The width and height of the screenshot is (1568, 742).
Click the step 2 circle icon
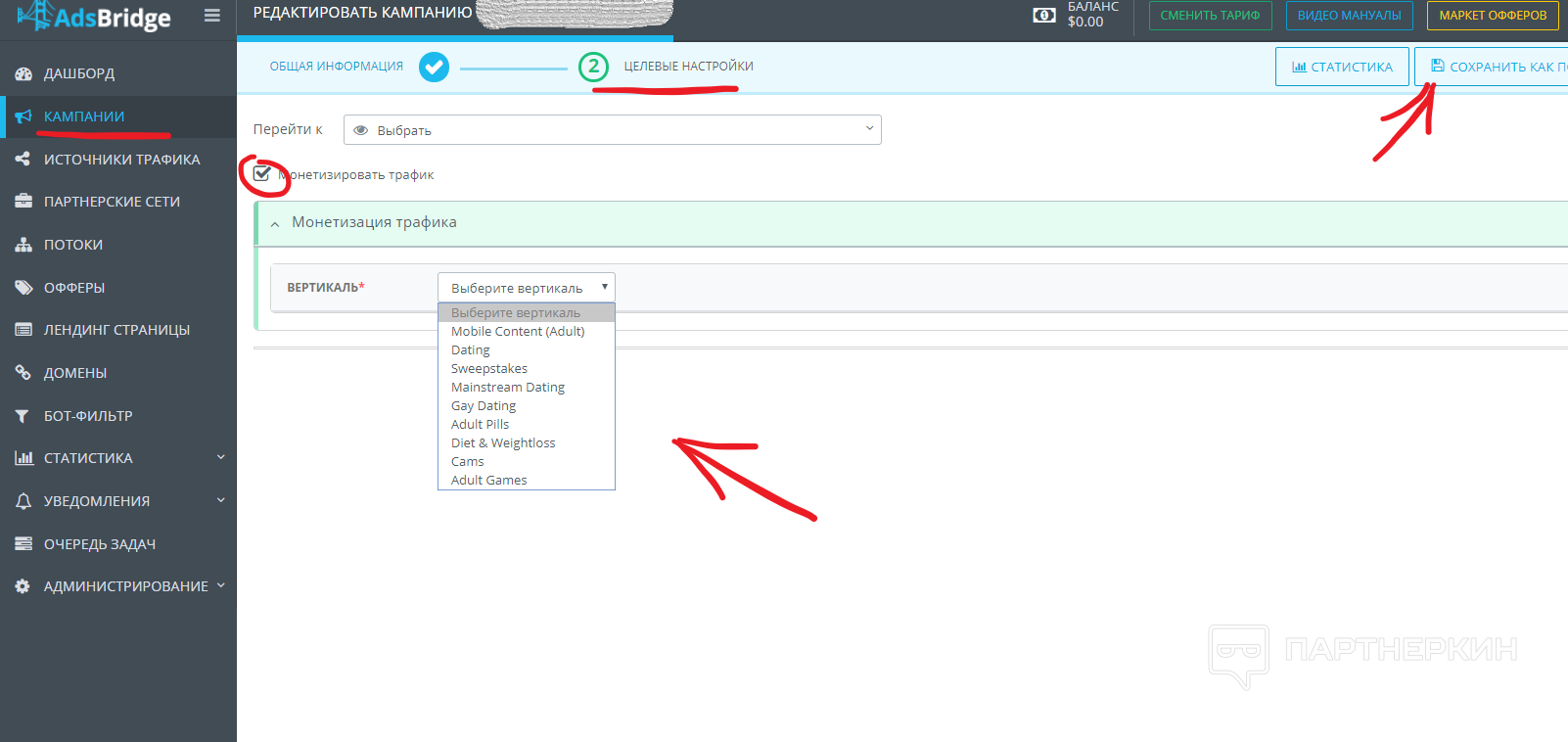click(x=593, y=67)
